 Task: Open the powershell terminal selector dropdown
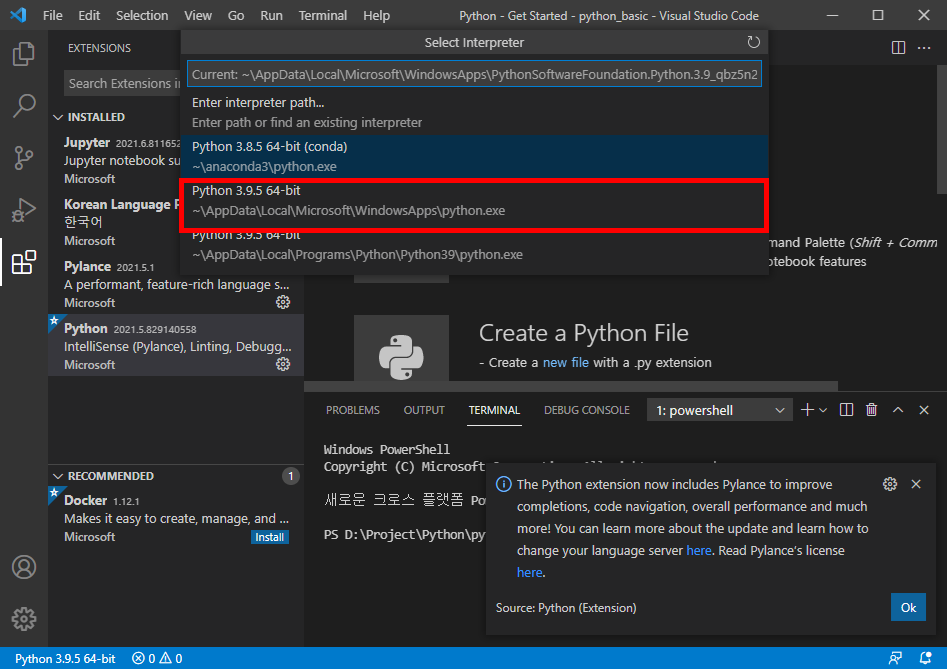coord(719,411)
